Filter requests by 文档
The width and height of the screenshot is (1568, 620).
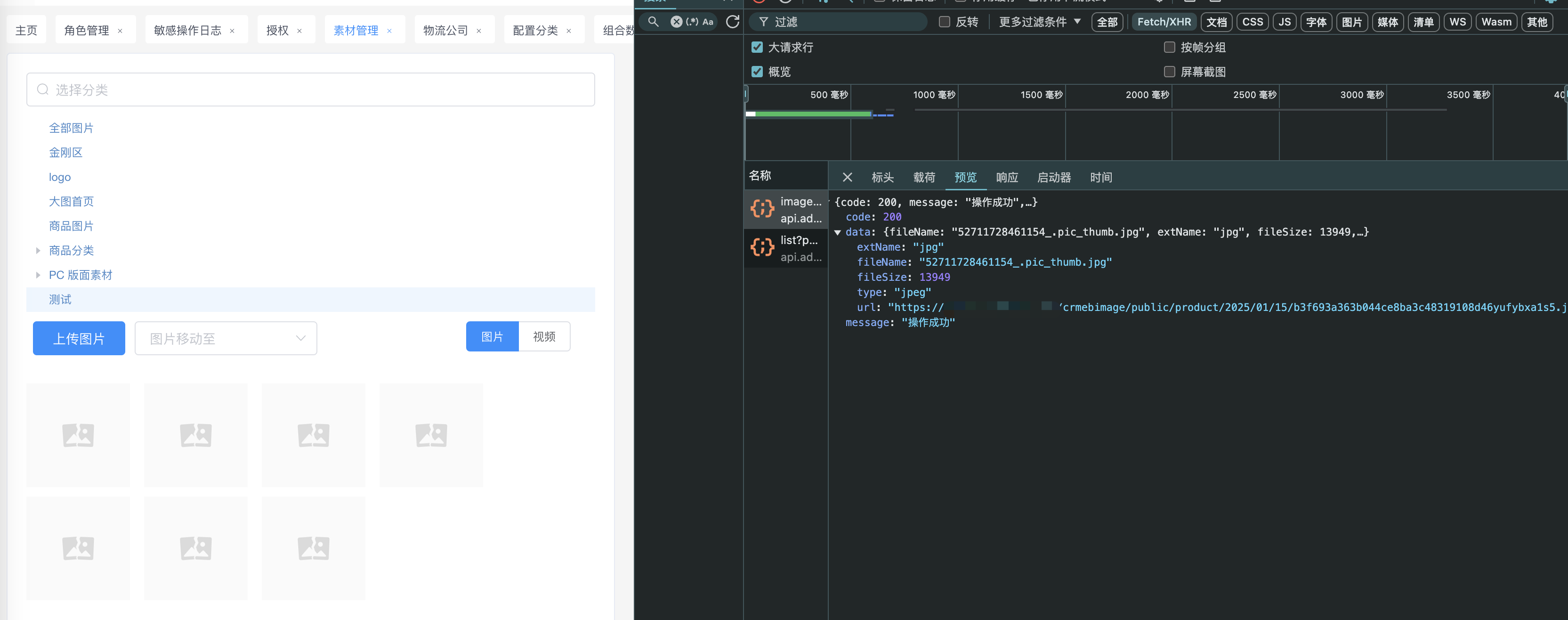pyautogui.click(x=1216, y=22)
